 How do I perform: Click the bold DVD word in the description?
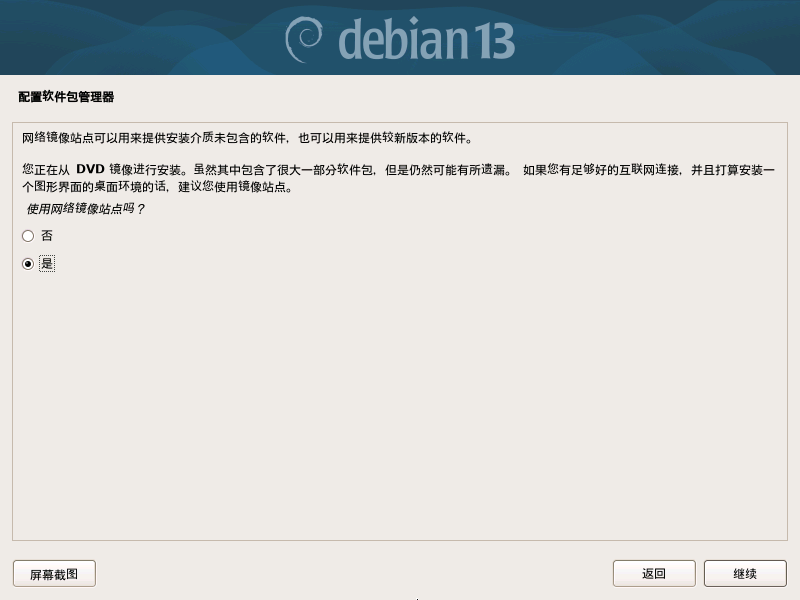pos(90,169)
